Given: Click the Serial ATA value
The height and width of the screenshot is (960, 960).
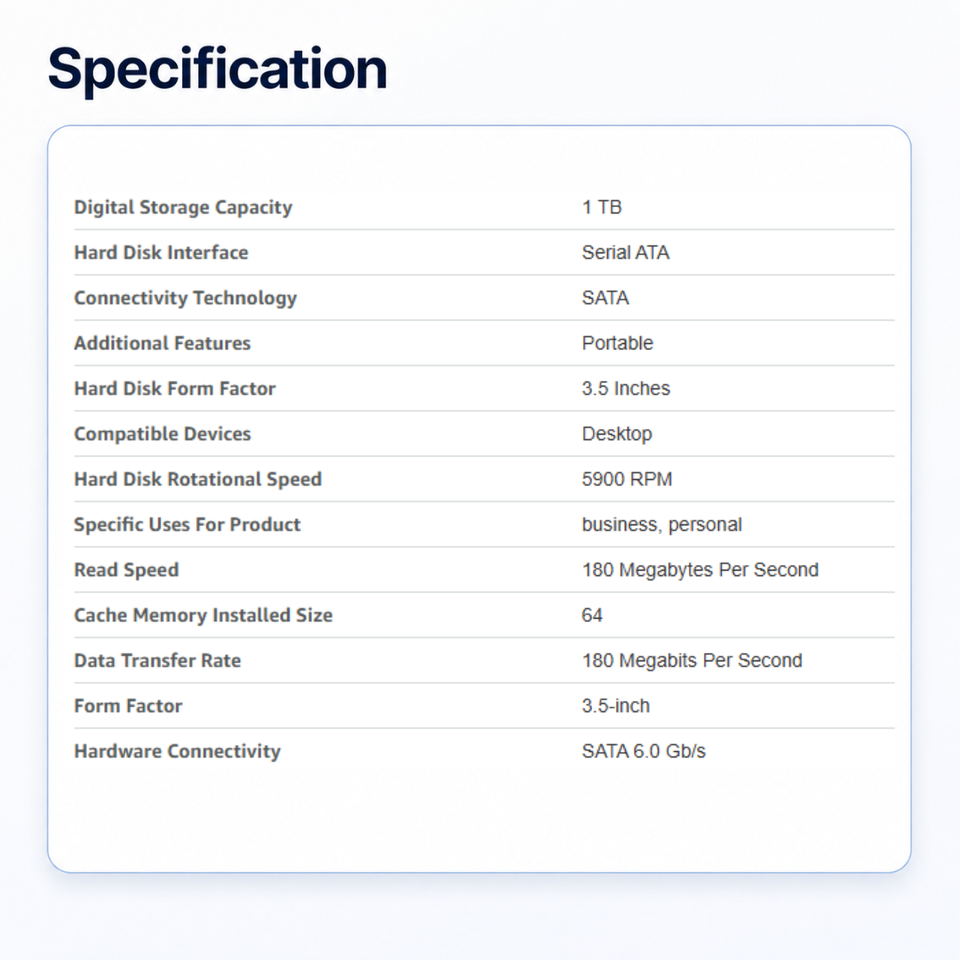Looking at the screenshot, I should (x=625, y=252).
